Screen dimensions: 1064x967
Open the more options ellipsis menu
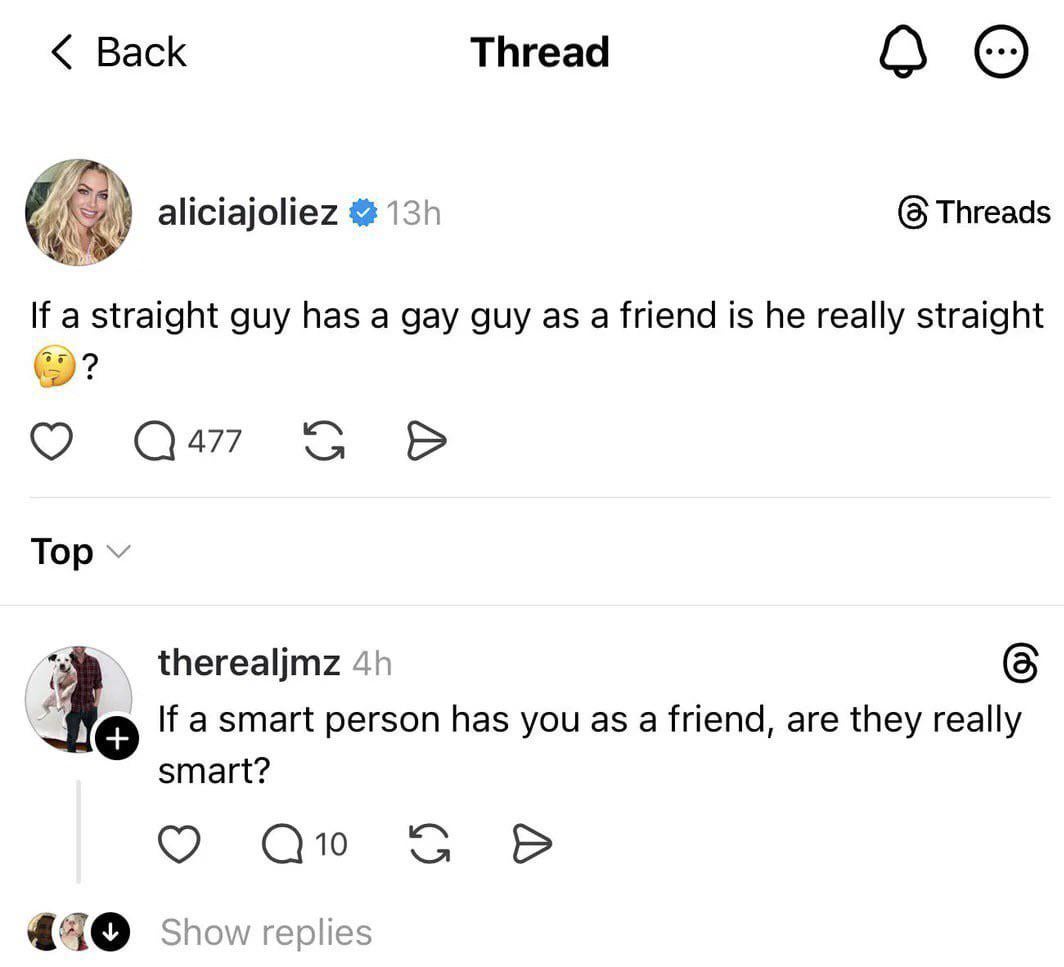tap(1001, 54)
